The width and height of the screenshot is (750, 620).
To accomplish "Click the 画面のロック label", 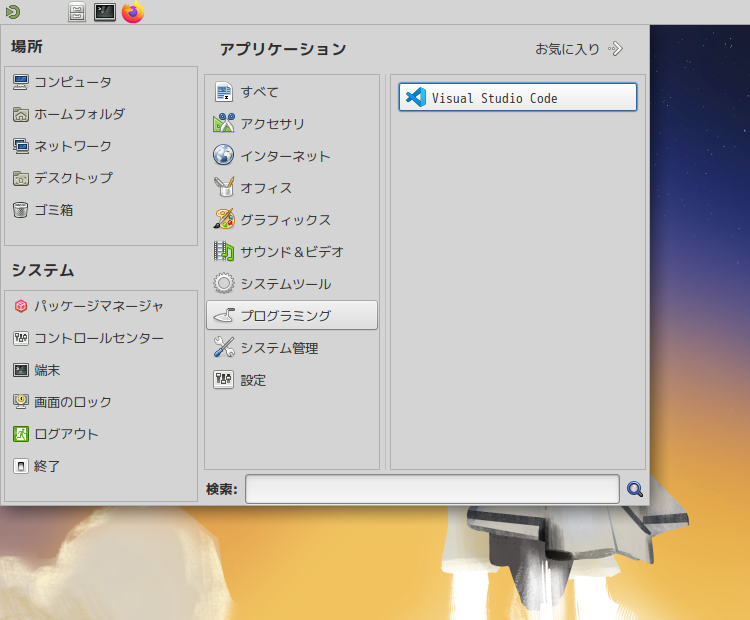I will pyautogui.click(x=73, y=402).
